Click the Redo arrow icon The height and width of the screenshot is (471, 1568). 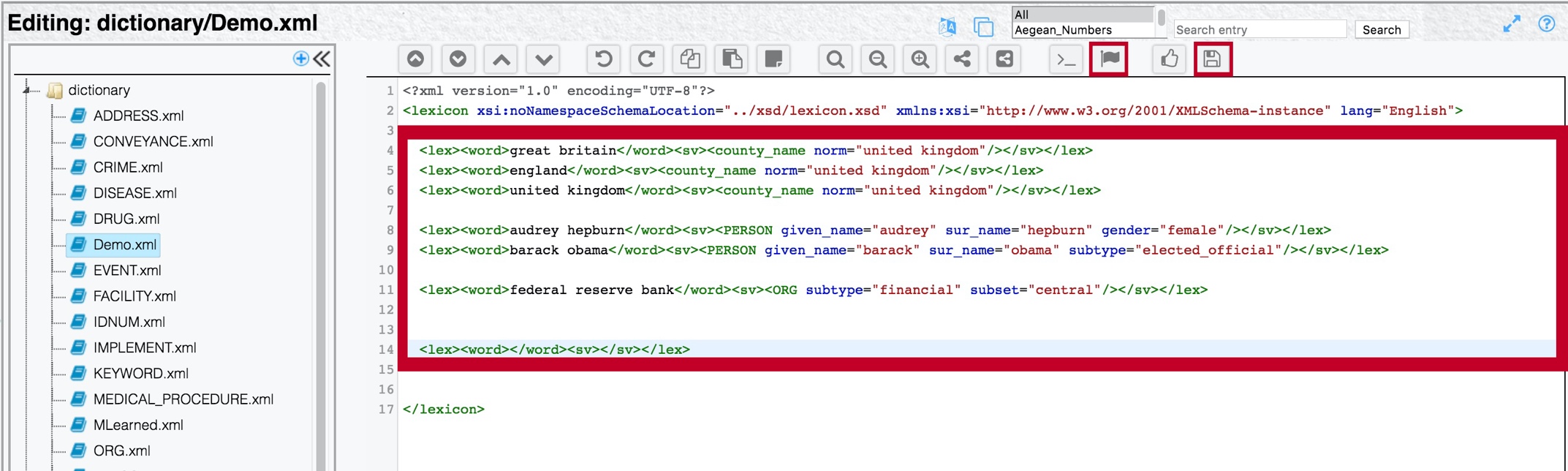tap(646, 59)
